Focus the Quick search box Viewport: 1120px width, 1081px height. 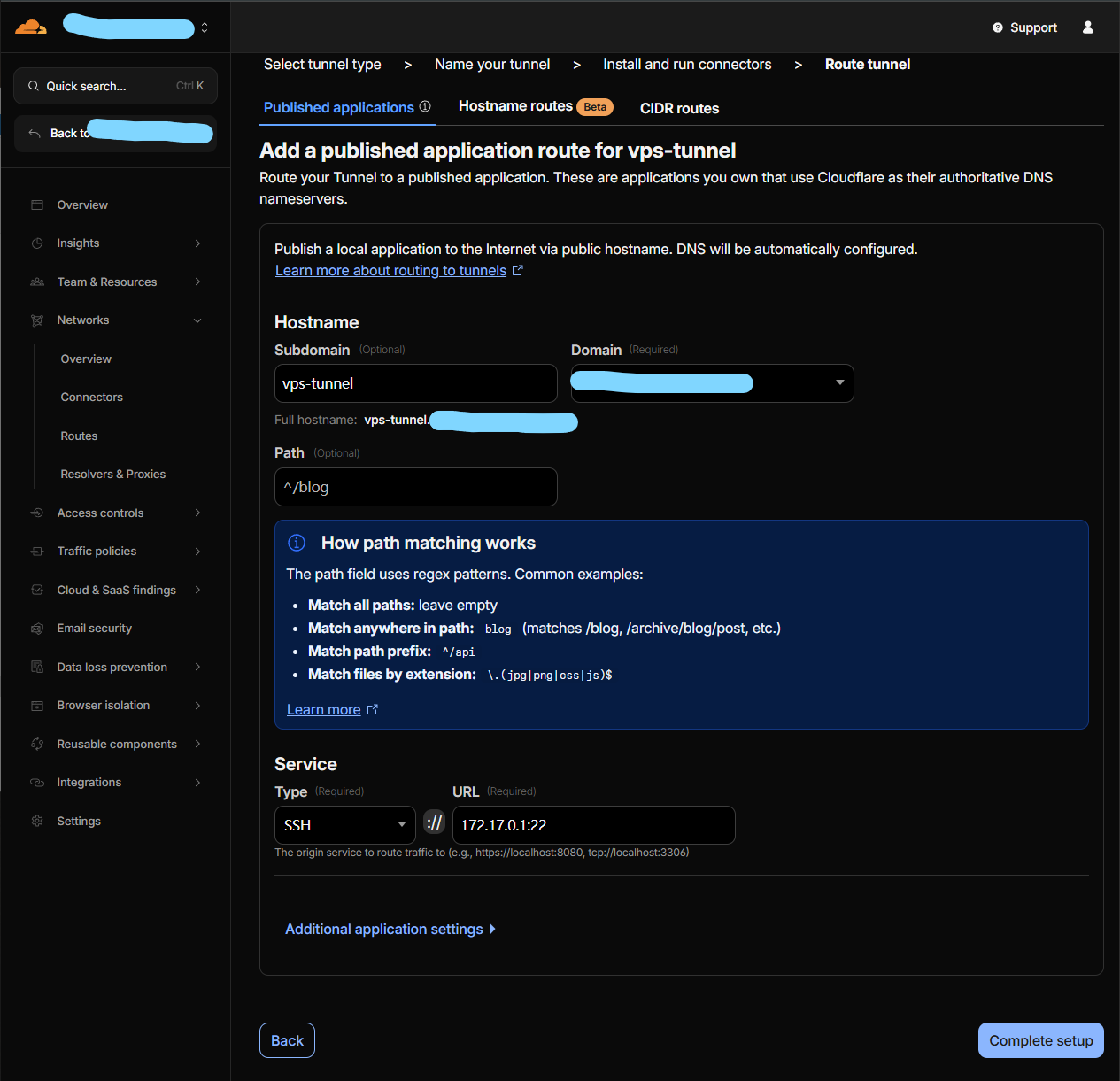click(x=115, y=86)
